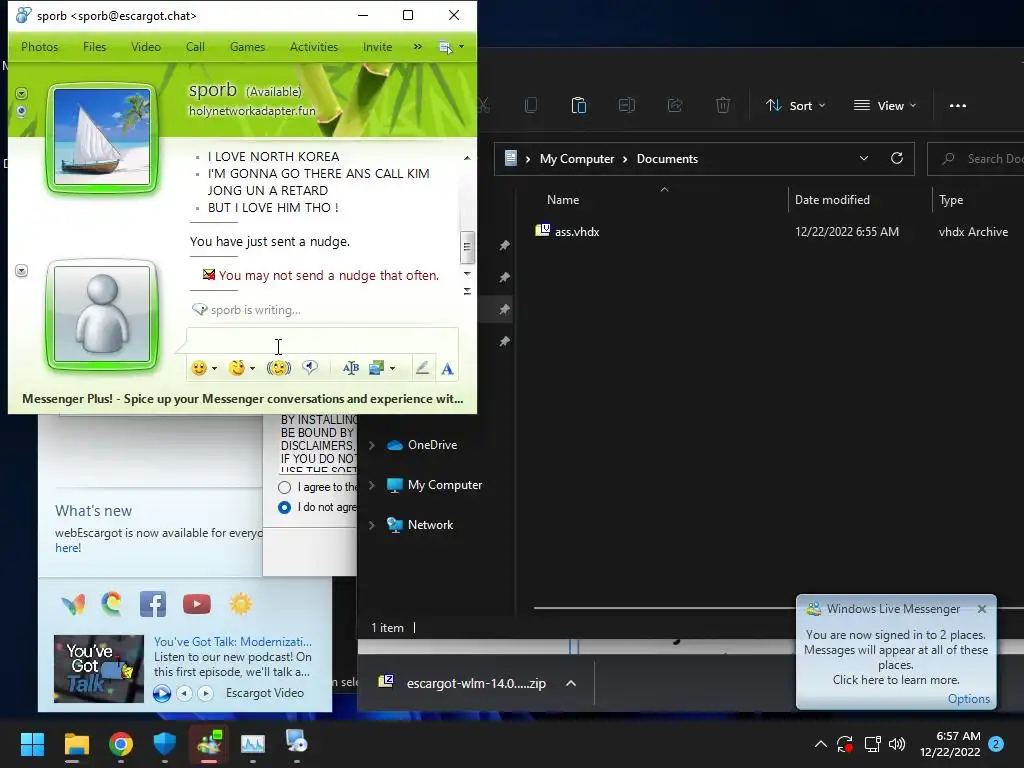Screen dimensions: 1024x768
Task: Click the Delete trash icon in File Explorer
Action: tap(723, 105)
